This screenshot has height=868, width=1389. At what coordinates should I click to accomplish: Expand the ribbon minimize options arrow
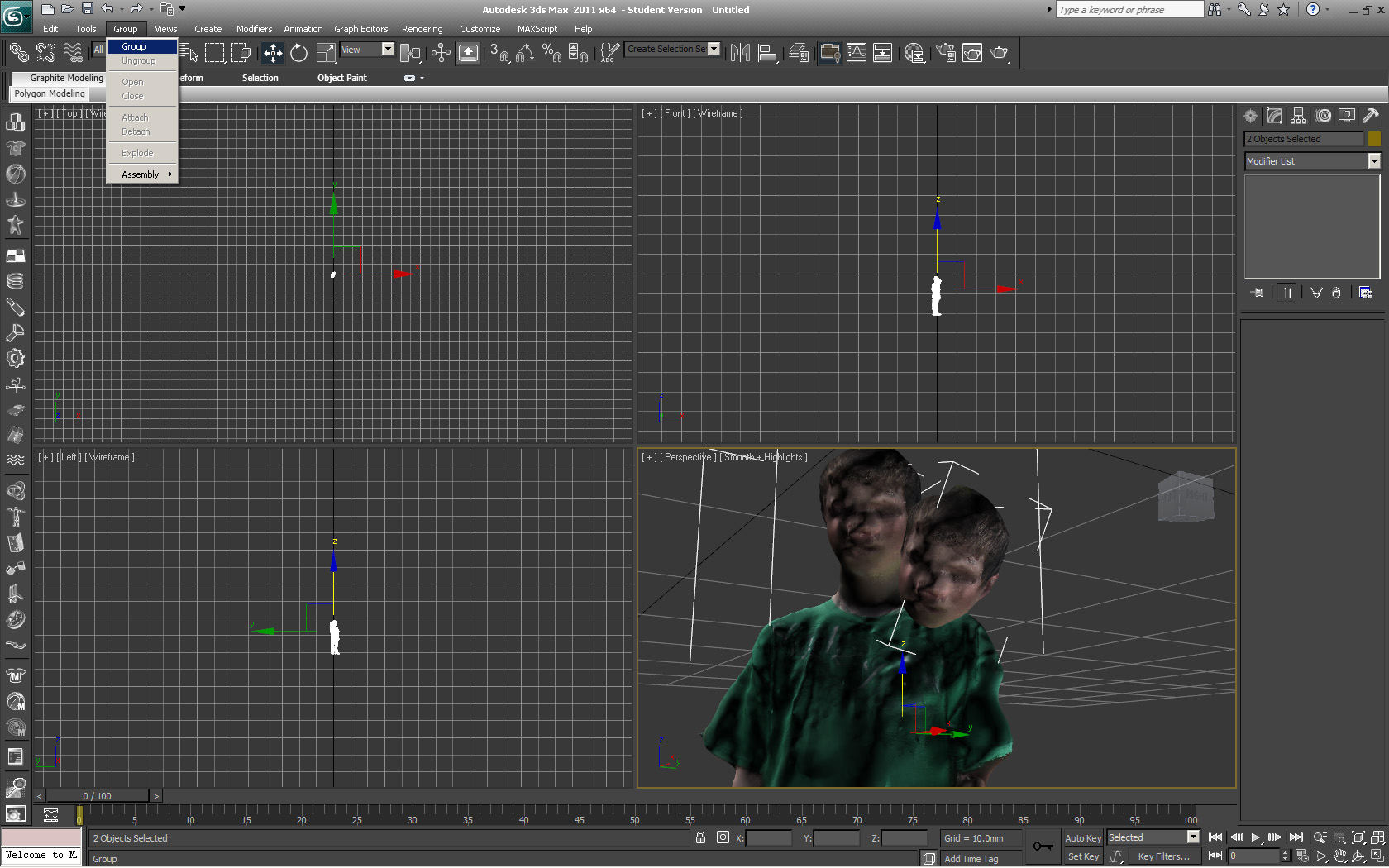coord(422,78)
